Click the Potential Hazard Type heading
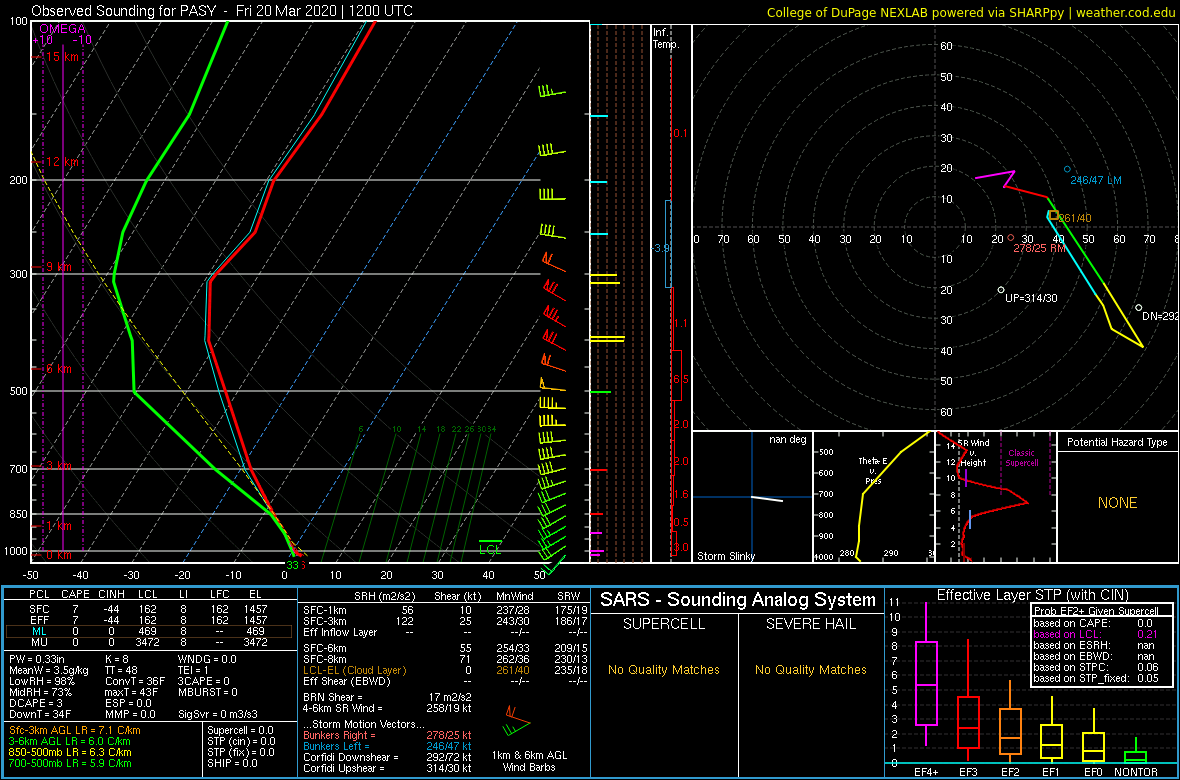The height and width of the screenshot is (780, 1180). coord(1117,443)
